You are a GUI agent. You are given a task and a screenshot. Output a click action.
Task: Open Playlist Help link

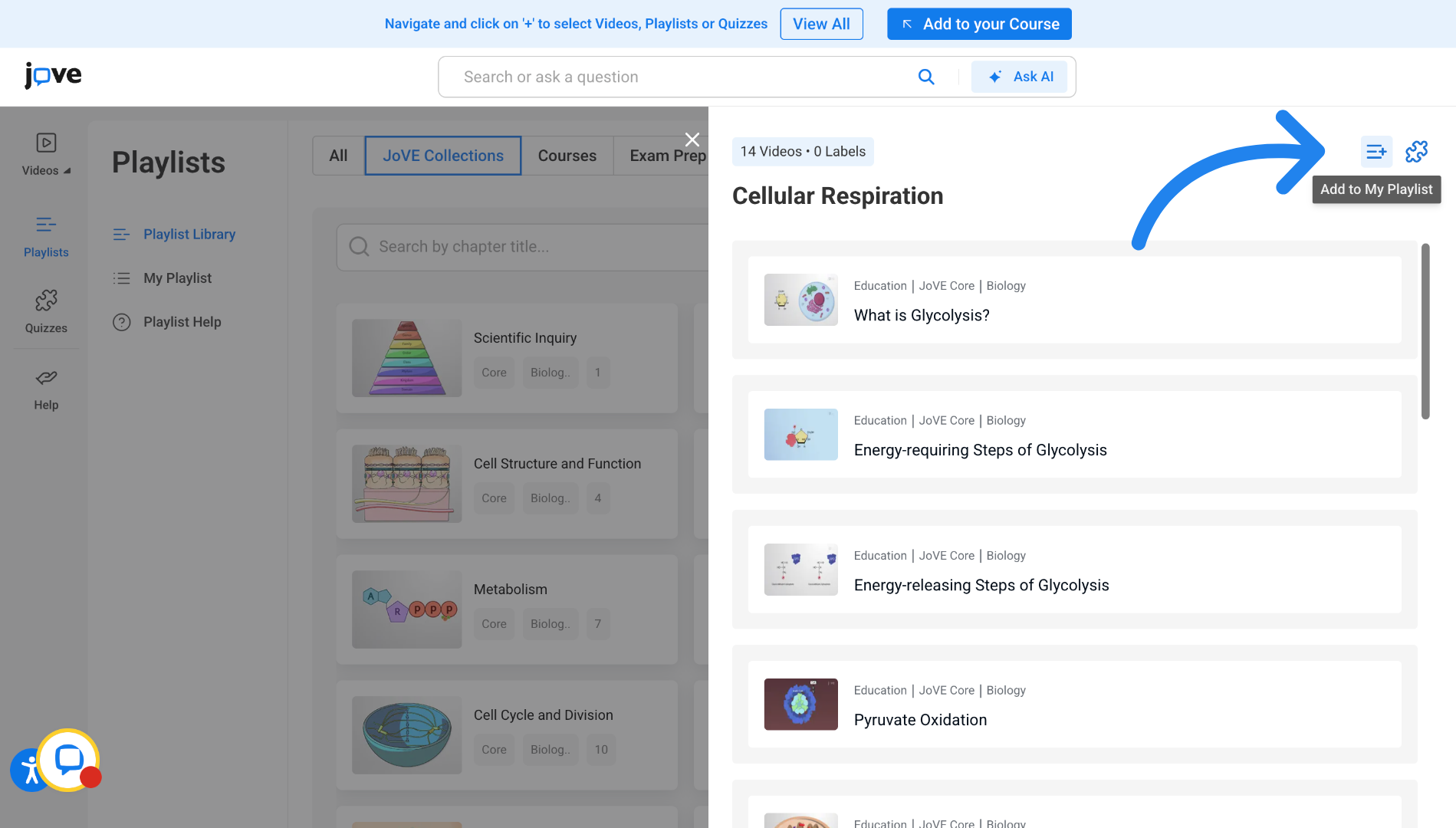(182, 322)
